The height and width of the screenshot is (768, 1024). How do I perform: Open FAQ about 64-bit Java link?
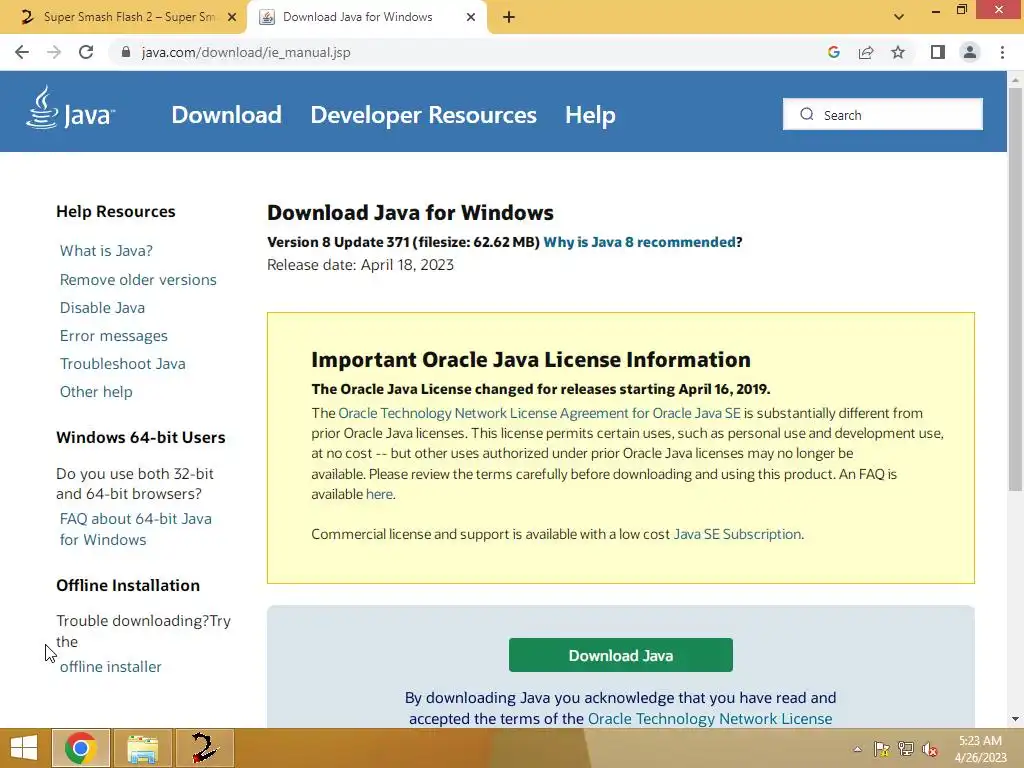tap(135, 529)
